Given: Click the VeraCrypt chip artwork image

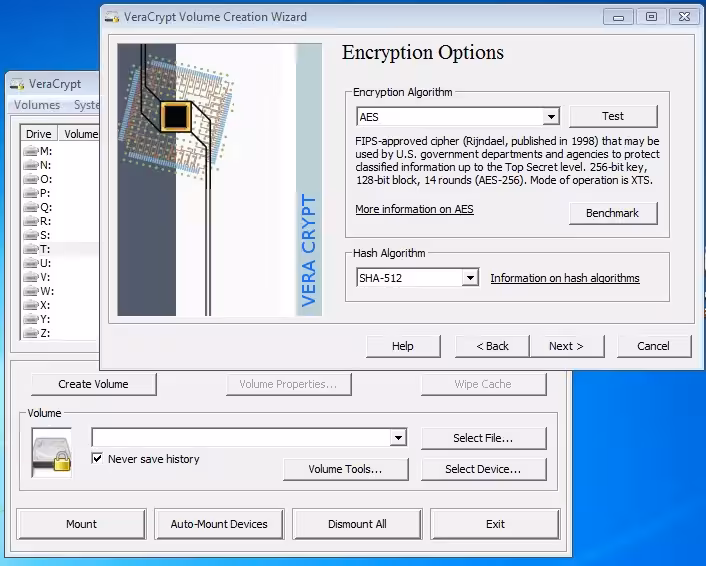Looking at the screenshot, I should tap(220, 180).
